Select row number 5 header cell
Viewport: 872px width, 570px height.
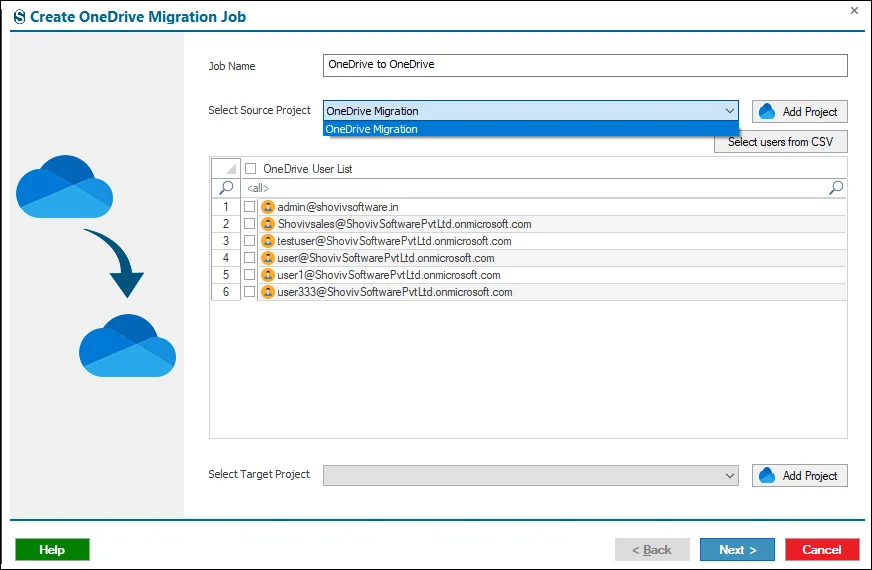pyautogui.click(x=226, y=275)
